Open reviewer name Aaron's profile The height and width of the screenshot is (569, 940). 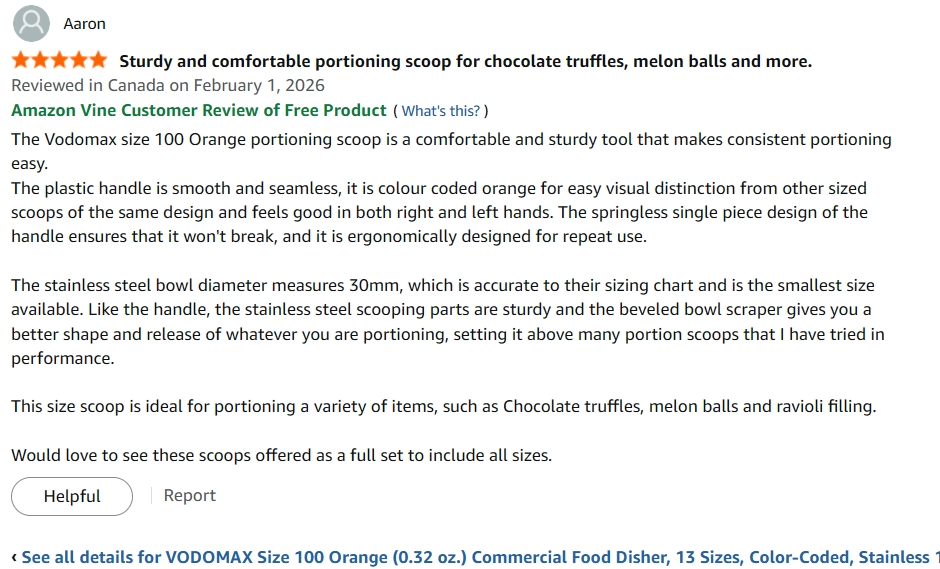click(x=85, y=24)
